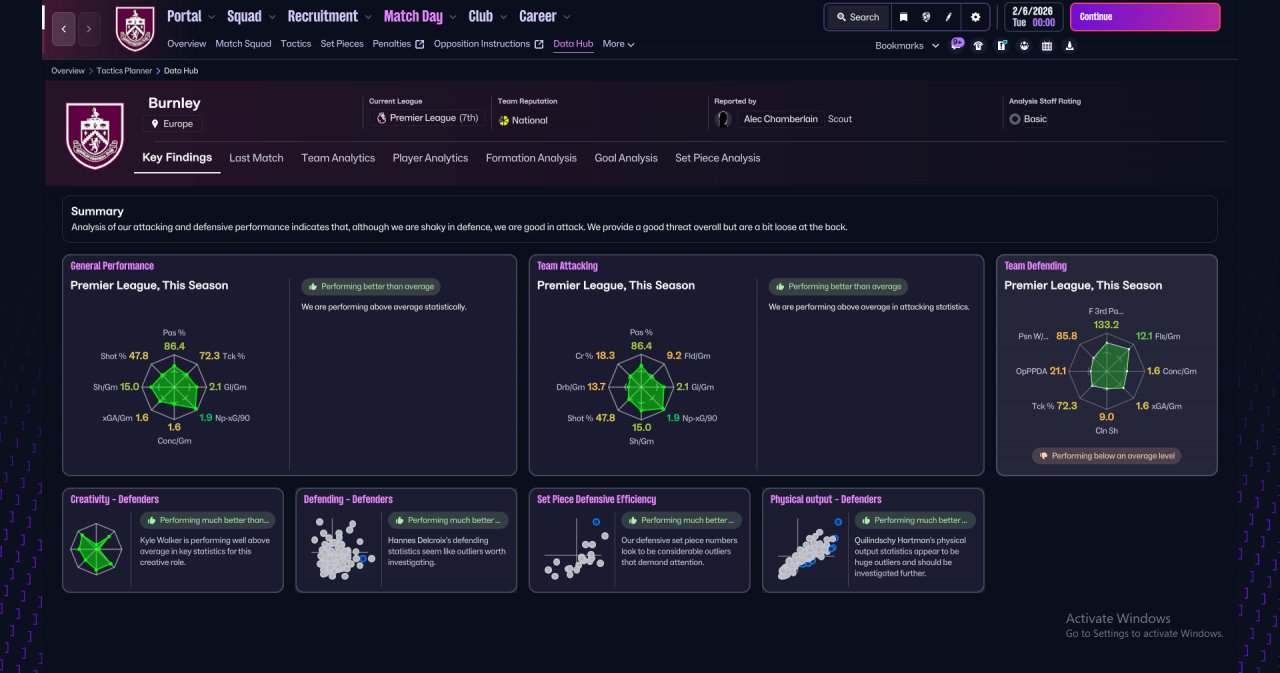
Task: Open the Opposition Instructions pop-out link
Action: (x=489, y=44)
